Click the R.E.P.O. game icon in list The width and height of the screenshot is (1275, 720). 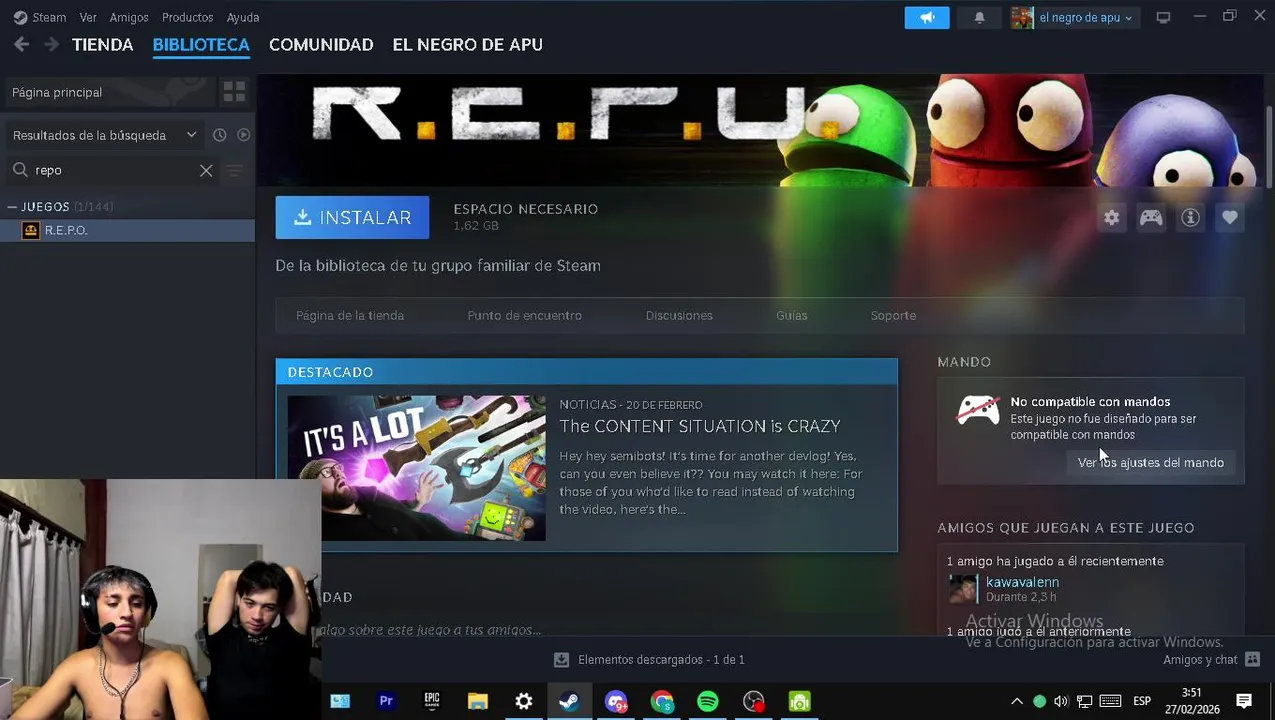[31, 230]
